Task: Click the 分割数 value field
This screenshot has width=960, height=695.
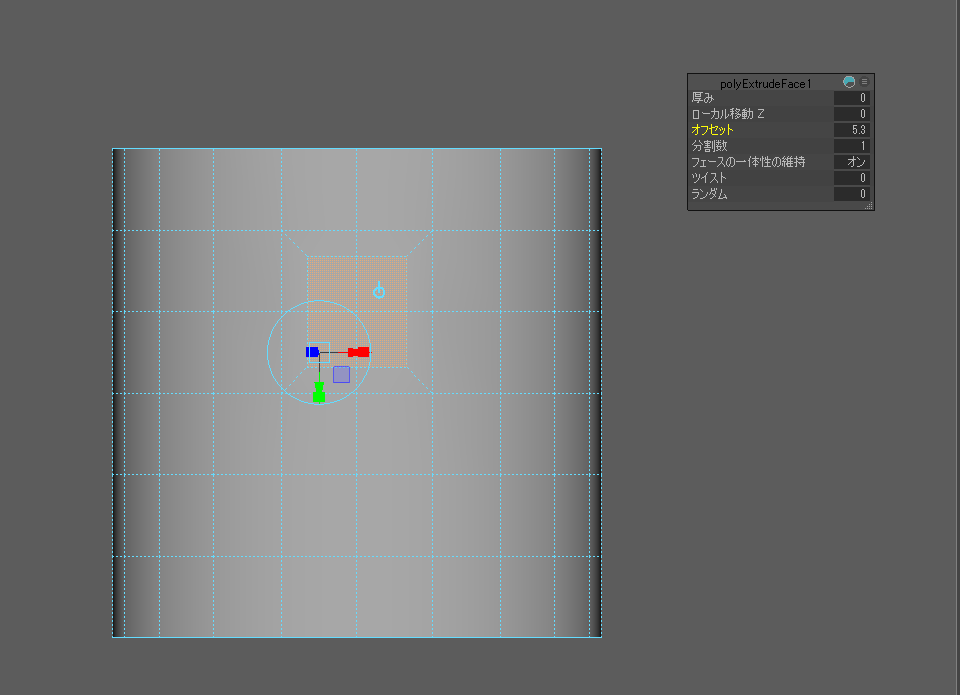Action: point(852,146)
